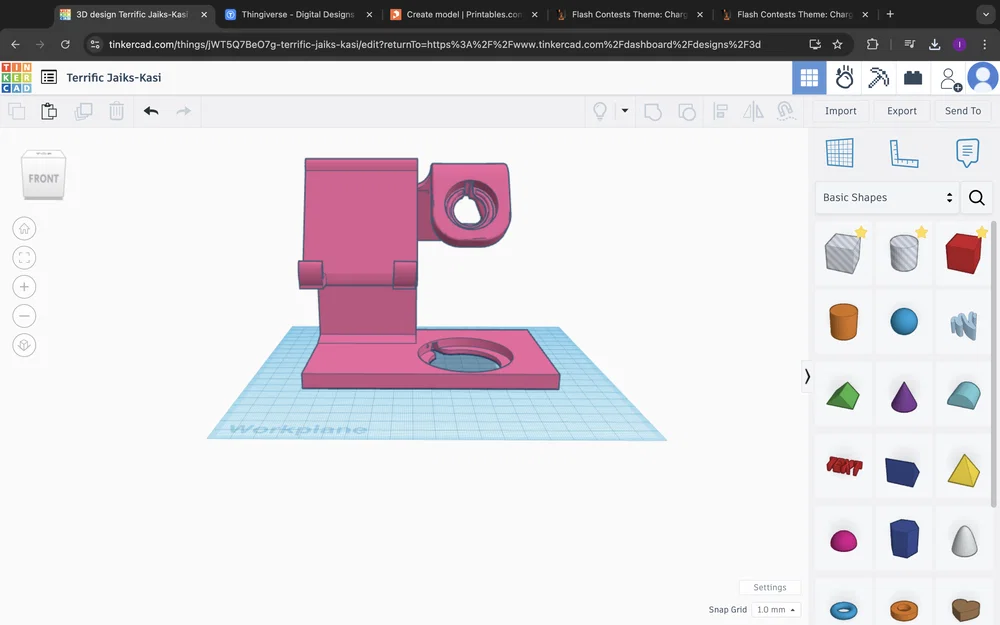
Task: Click the Tinkercad logo
Action: [x=17, y=78]
